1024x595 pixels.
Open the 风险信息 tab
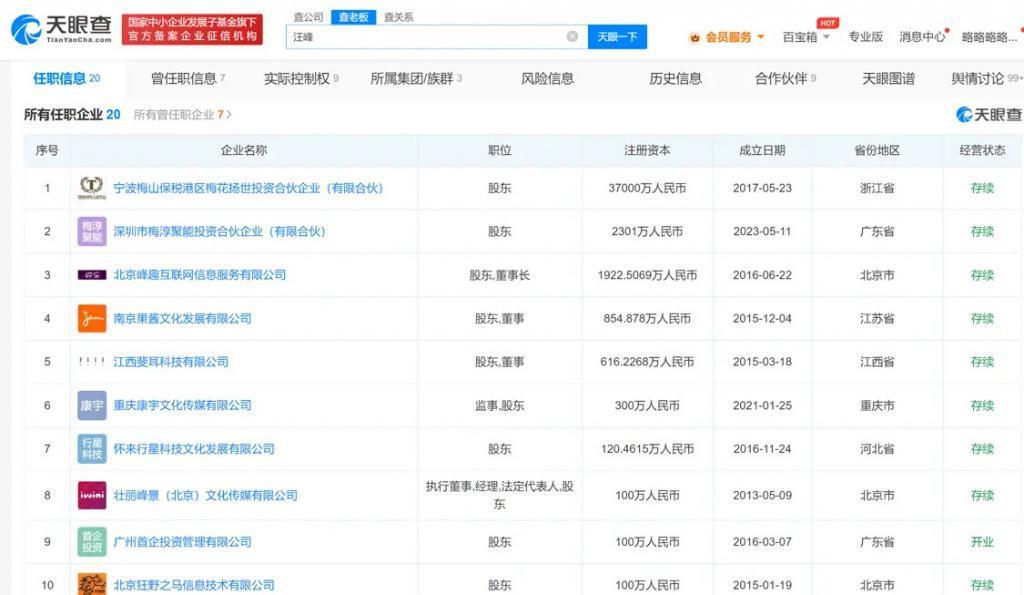coord(547,78)
